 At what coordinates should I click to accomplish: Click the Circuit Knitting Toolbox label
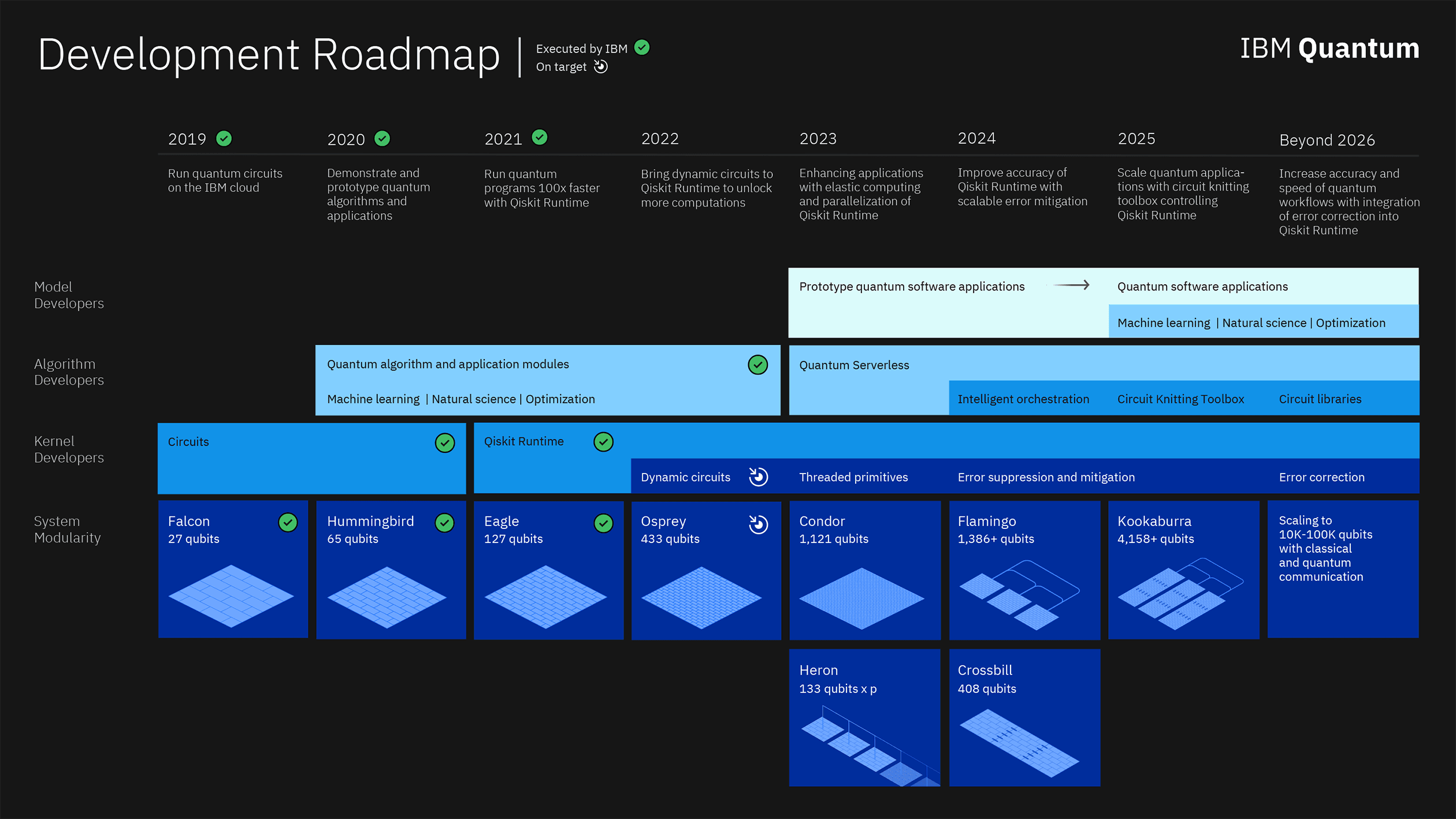1180,399
